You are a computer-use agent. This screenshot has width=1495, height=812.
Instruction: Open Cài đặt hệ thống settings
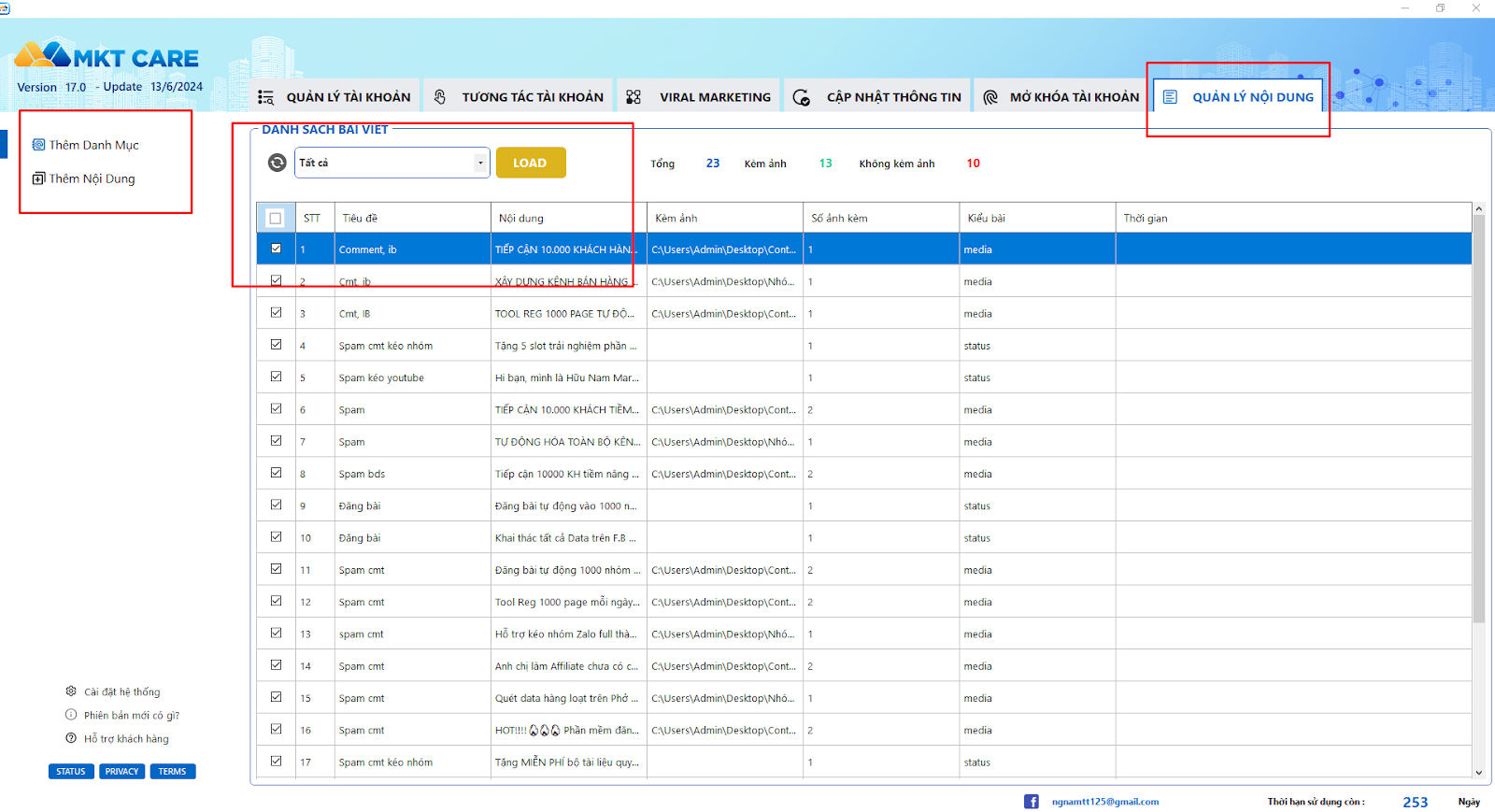pyautogui.click(x=122, y=692)
